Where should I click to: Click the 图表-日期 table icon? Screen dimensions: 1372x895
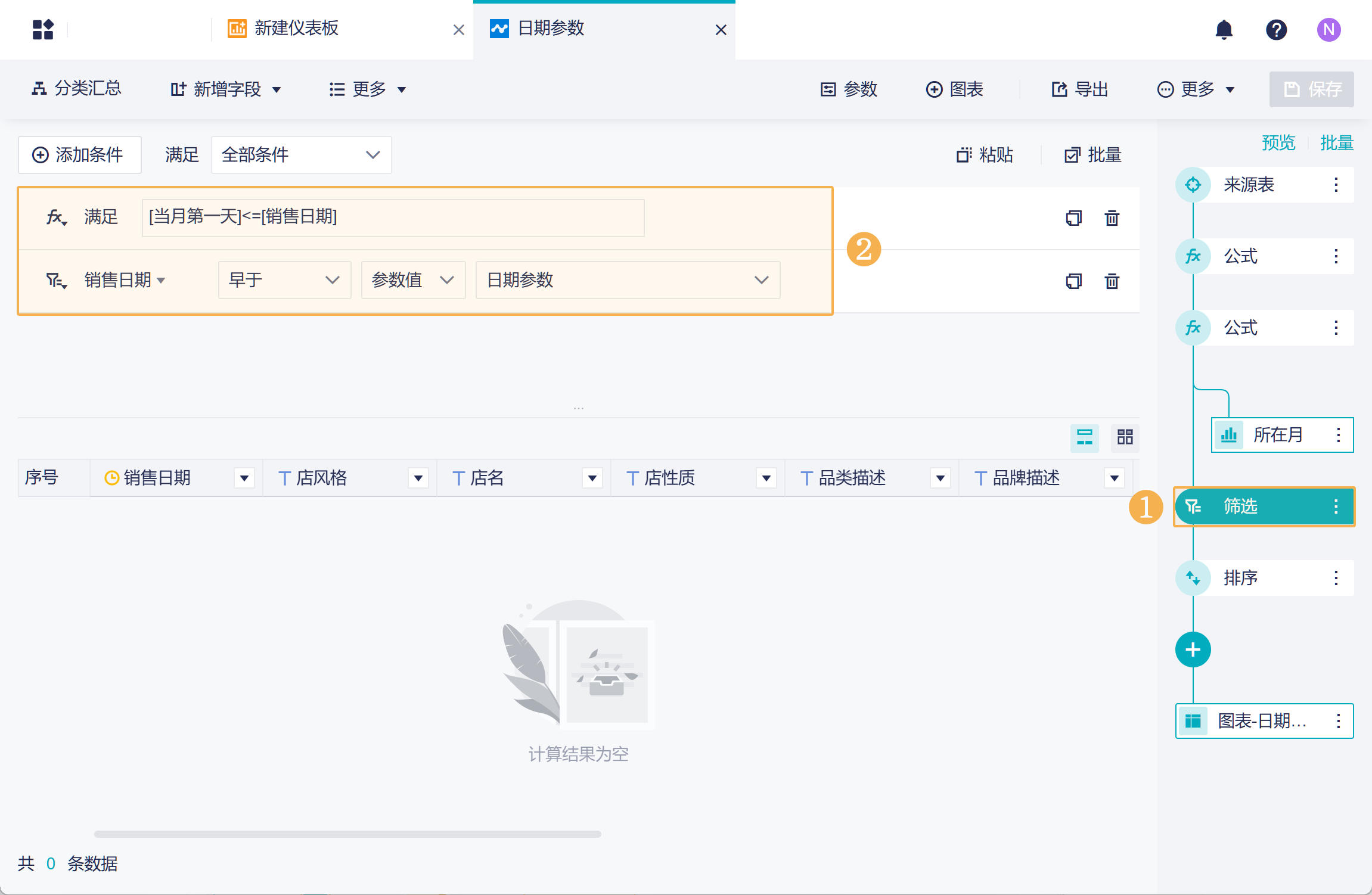point(1193,721)
